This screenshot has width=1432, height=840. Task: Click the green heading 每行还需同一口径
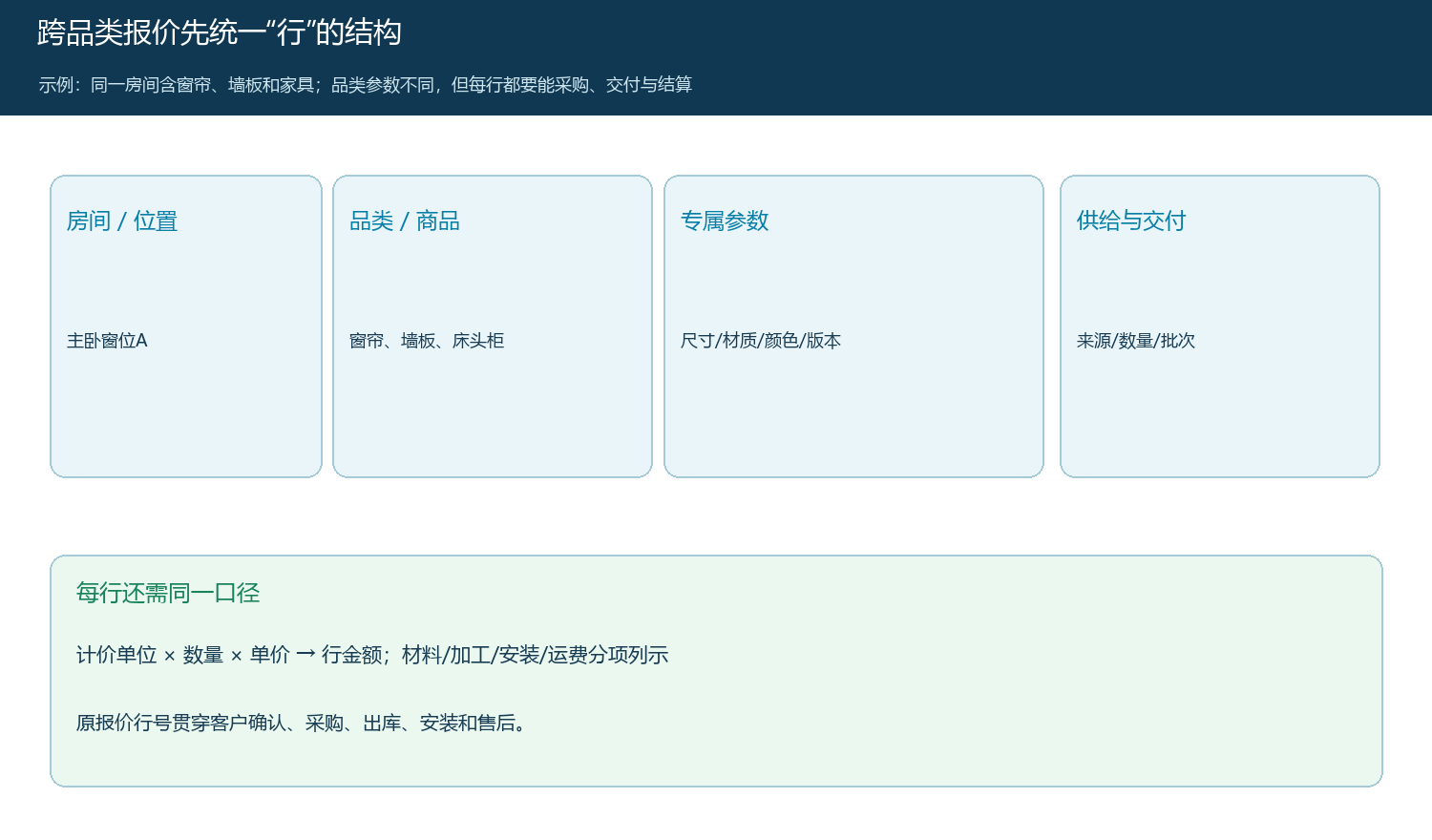pyautogui.click(x=168, y=594)
